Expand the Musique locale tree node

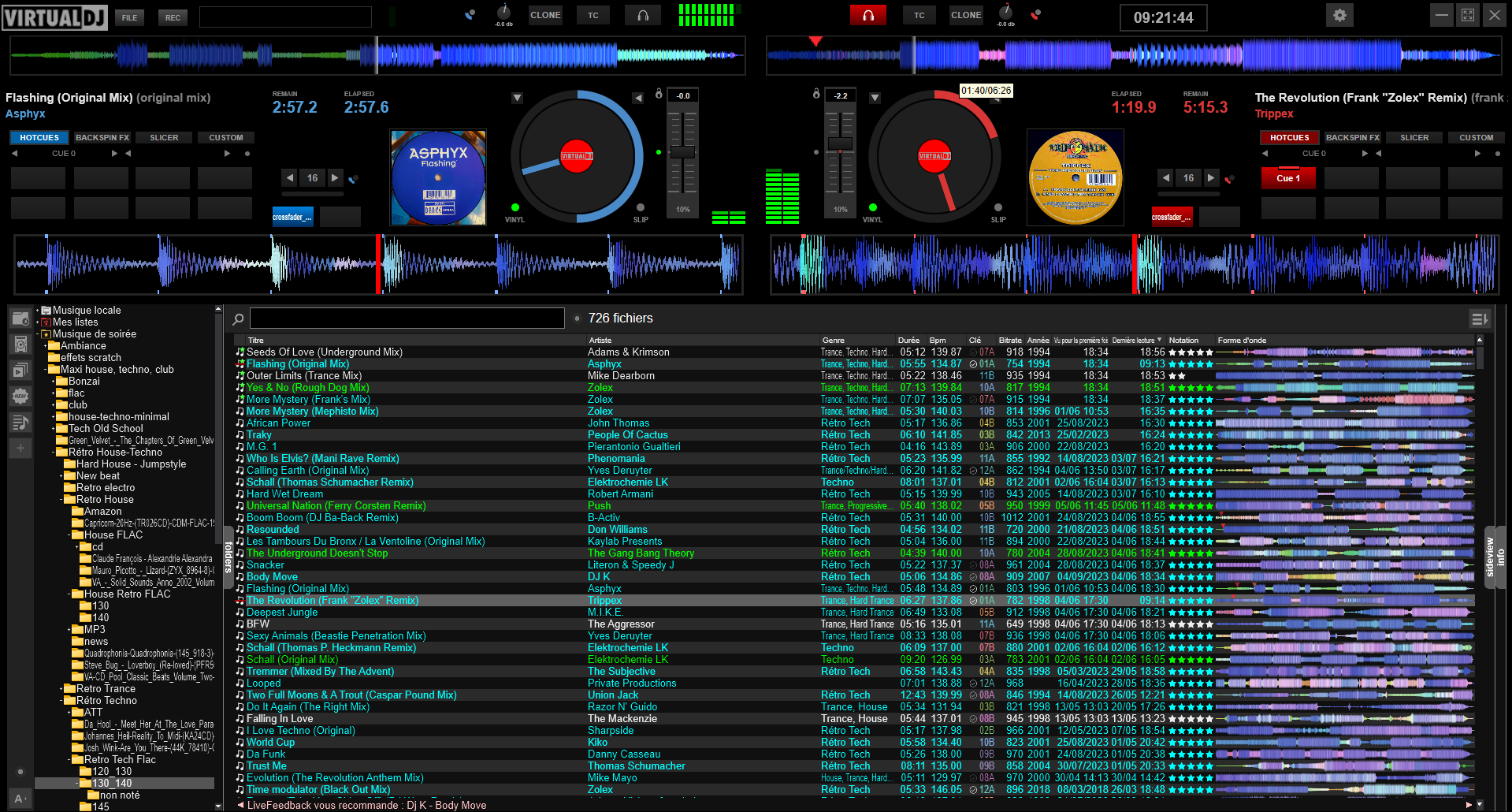click(37, 311)
